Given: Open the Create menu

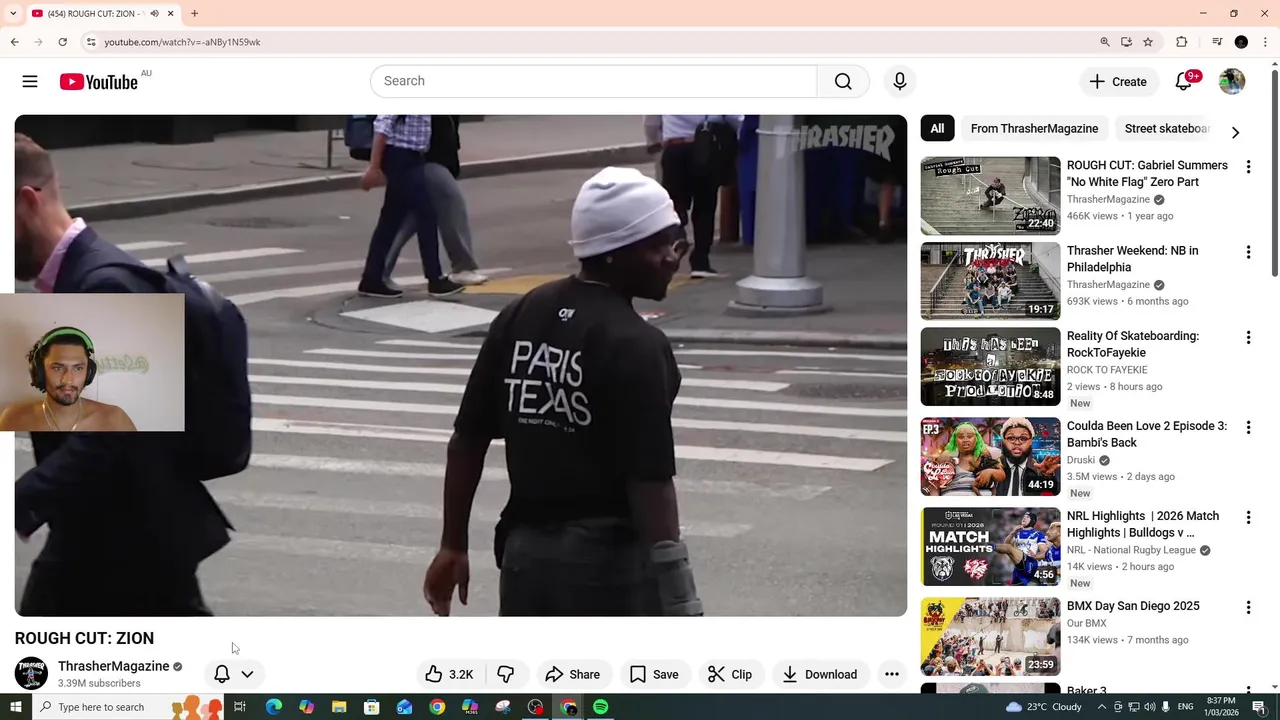Looking at the screenshot, I should point(1118,81).
